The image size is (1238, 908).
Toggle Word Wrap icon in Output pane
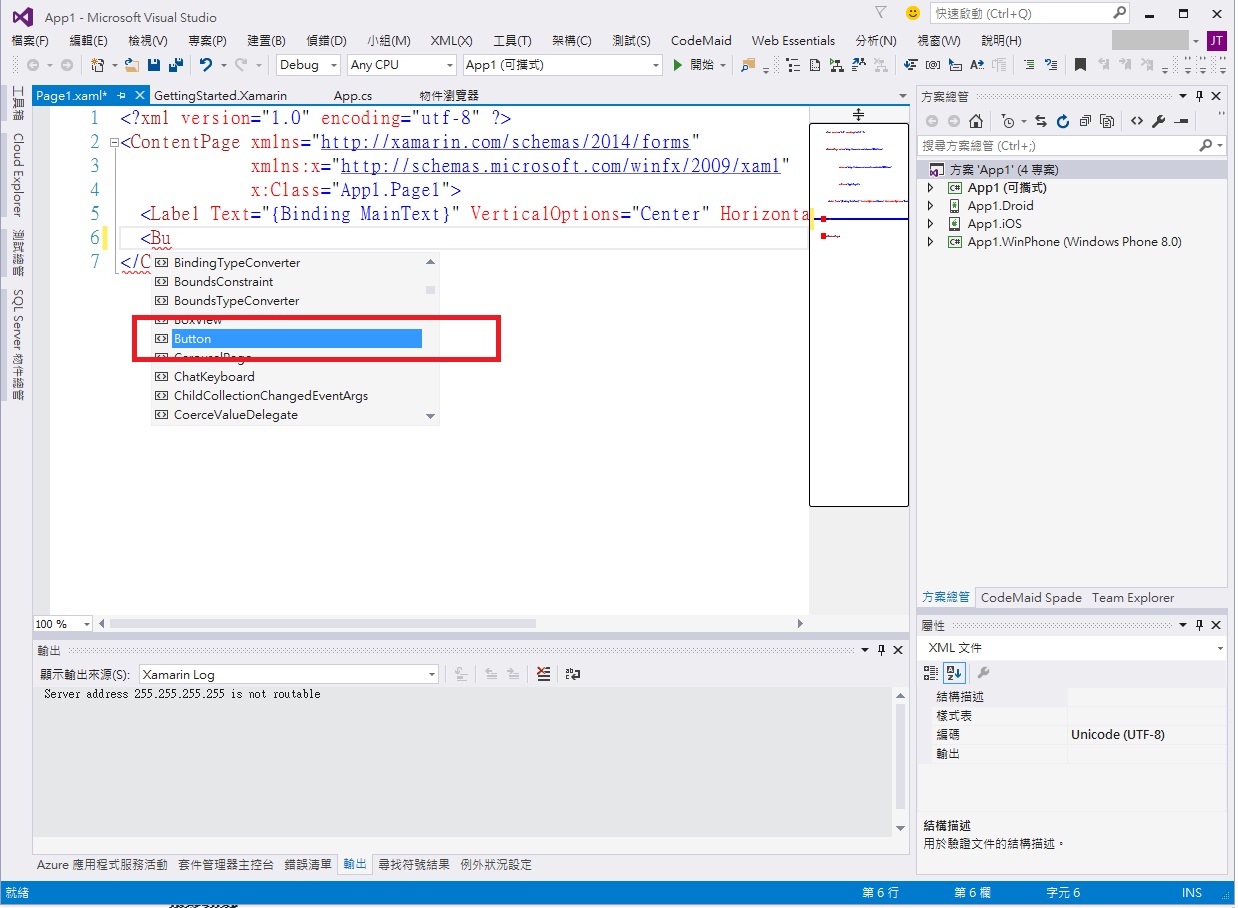(573, 674)
